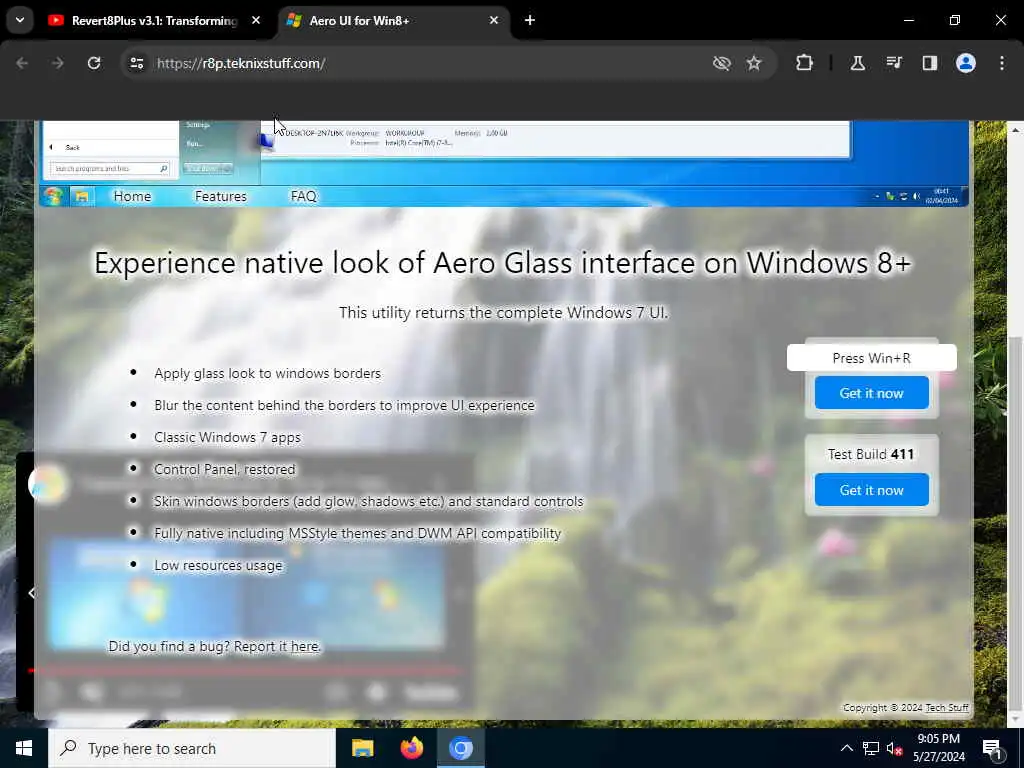Open the Home navigation item

[132, 196]
